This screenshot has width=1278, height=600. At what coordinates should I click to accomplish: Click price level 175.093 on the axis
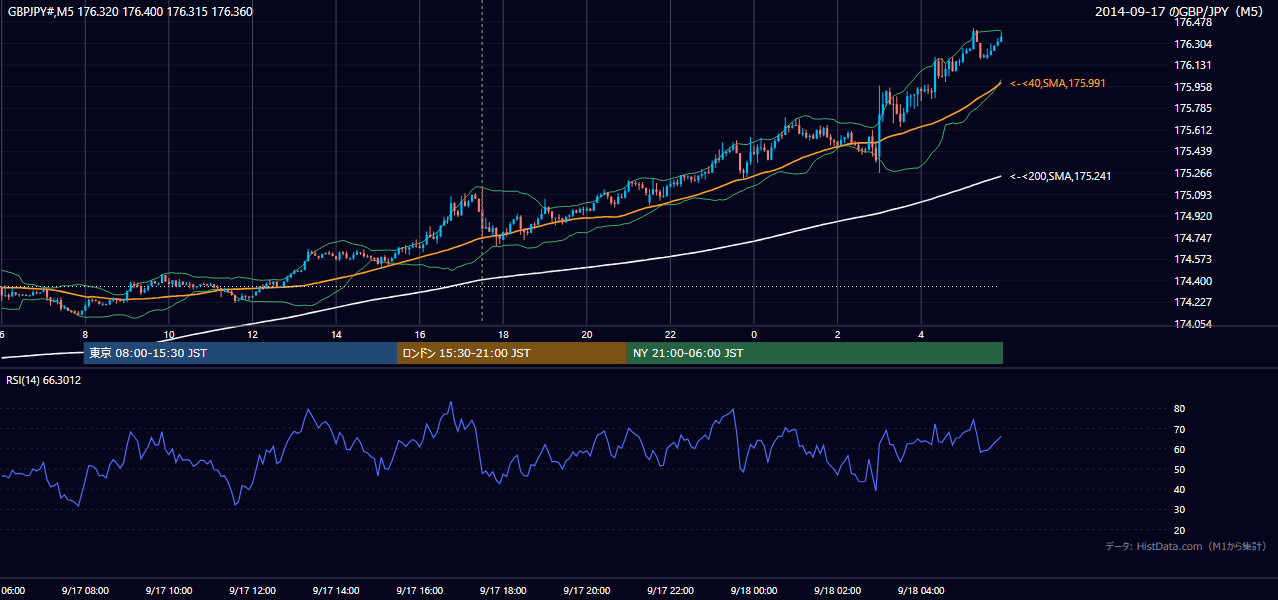(x=1193, y=195)
